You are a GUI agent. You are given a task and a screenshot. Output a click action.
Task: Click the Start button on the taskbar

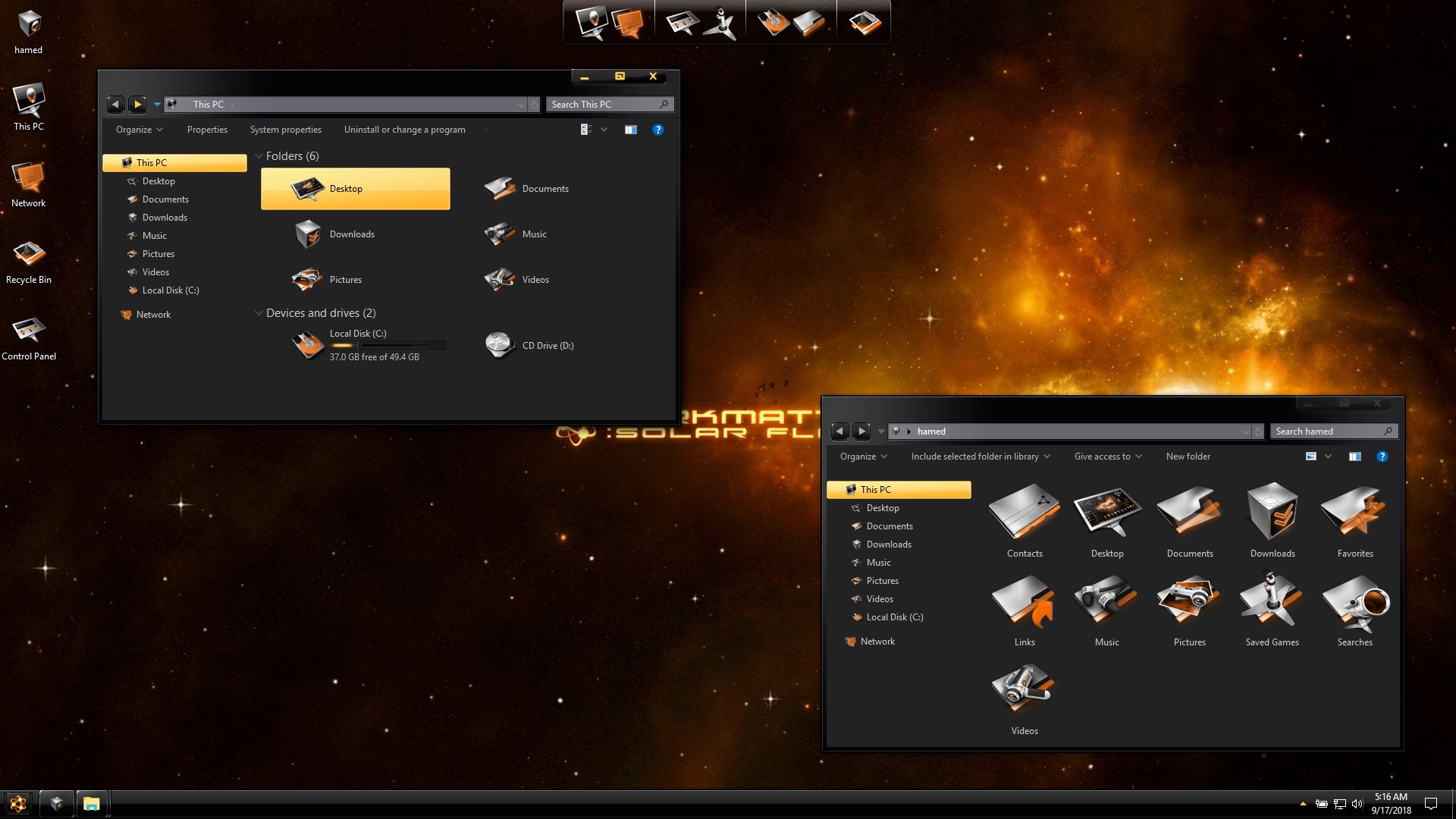pos(18,803)
